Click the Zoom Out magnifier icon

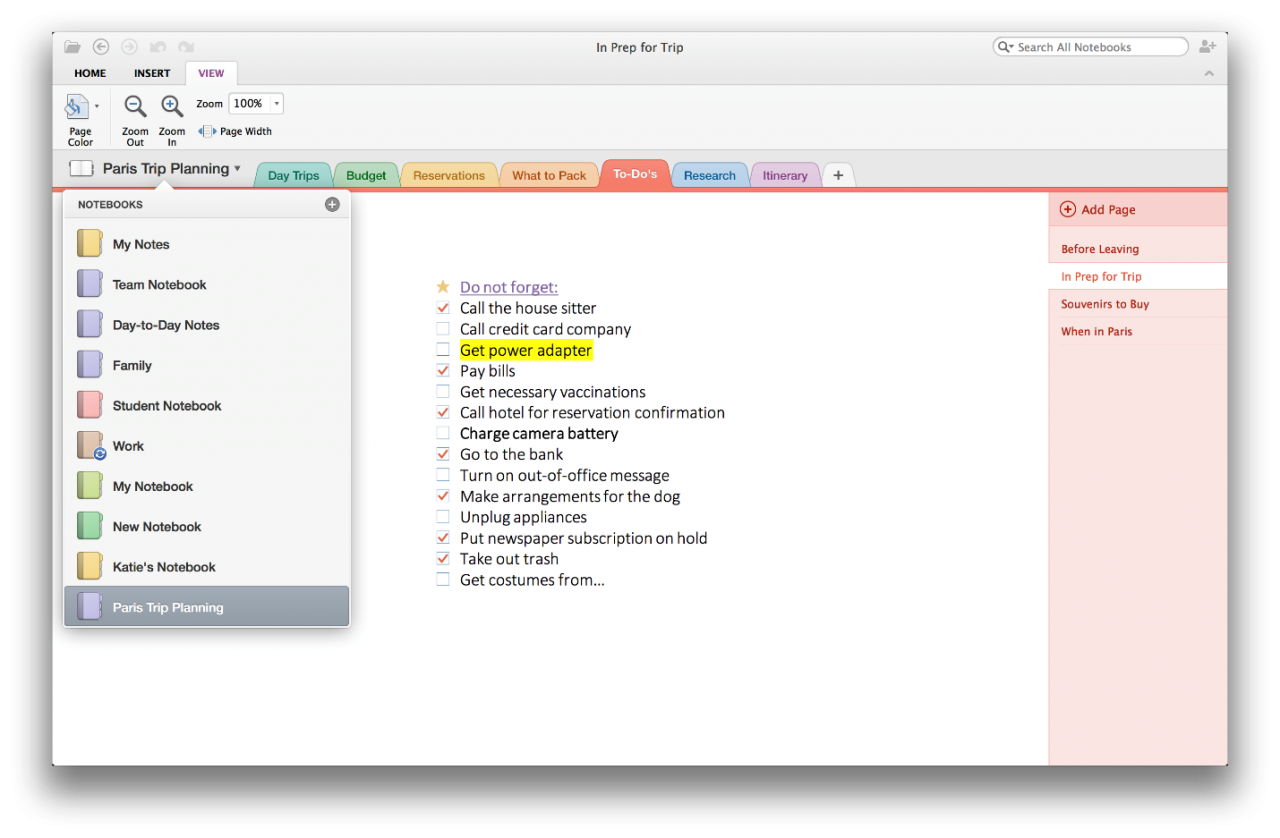tap(135, 107)
